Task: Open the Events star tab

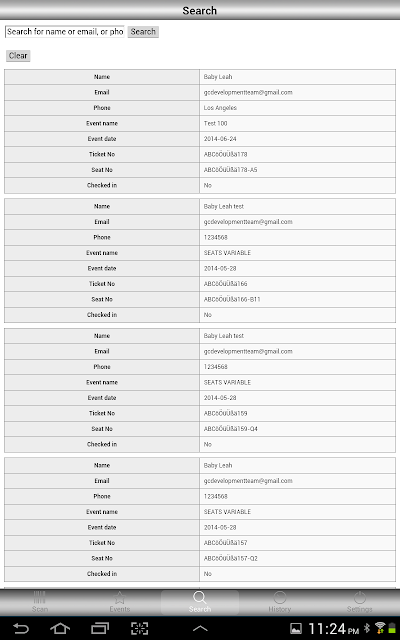Action: (120, 602)
